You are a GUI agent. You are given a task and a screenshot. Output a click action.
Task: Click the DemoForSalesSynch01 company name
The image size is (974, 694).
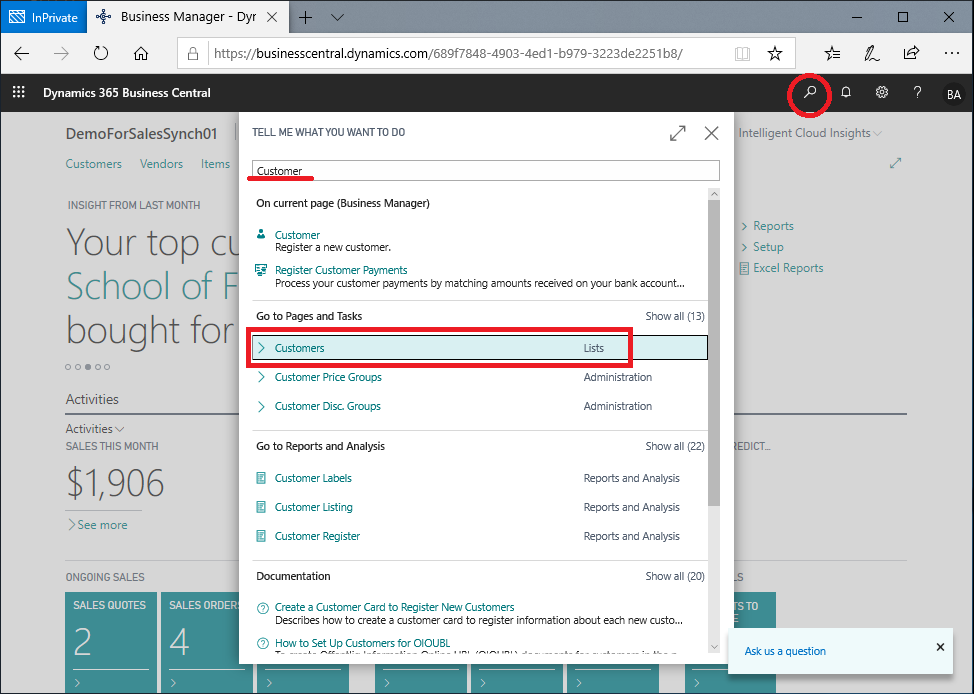pos(142,134)
